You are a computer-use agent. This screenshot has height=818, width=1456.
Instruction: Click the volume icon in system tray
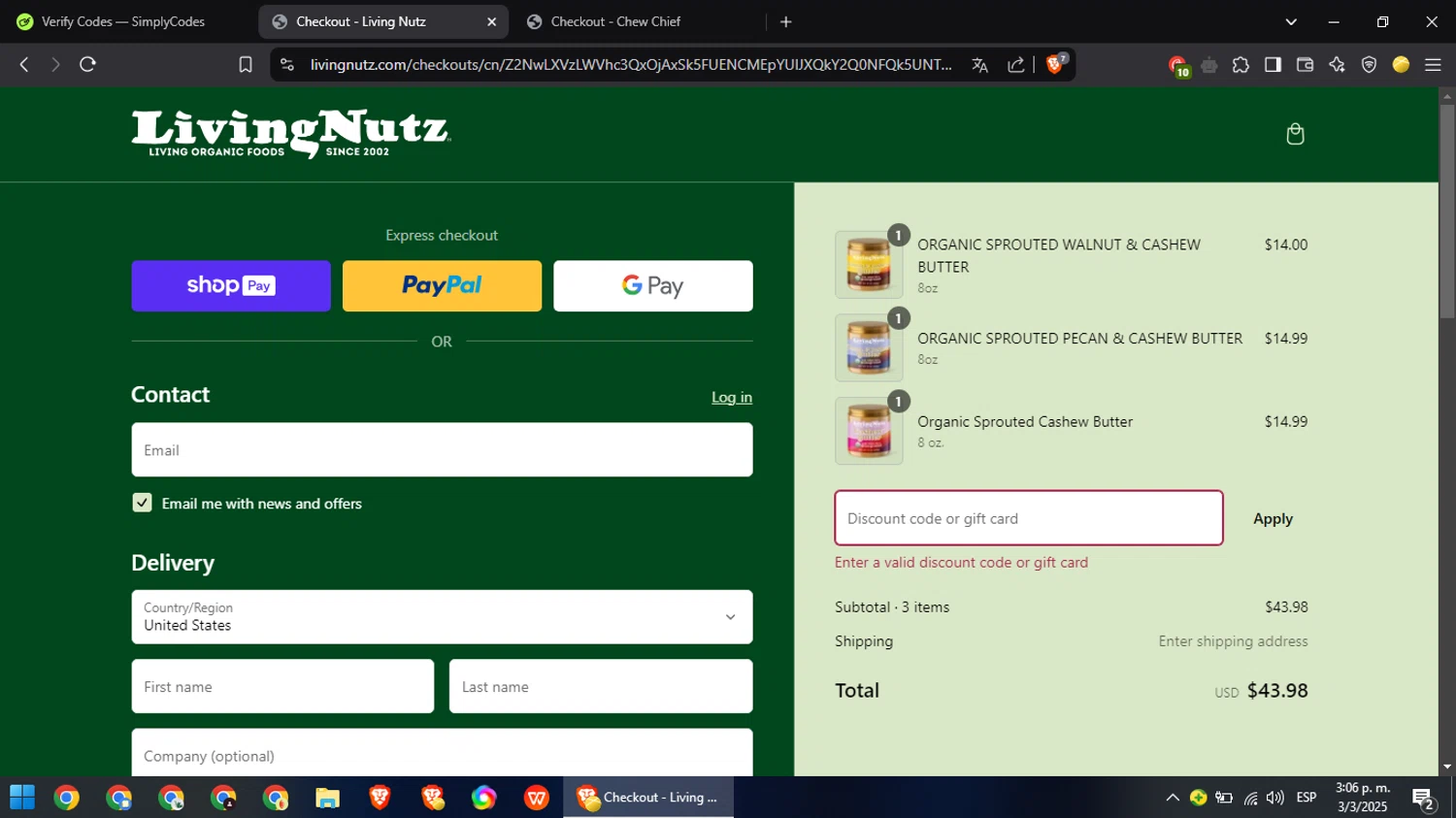point(1275,798)
